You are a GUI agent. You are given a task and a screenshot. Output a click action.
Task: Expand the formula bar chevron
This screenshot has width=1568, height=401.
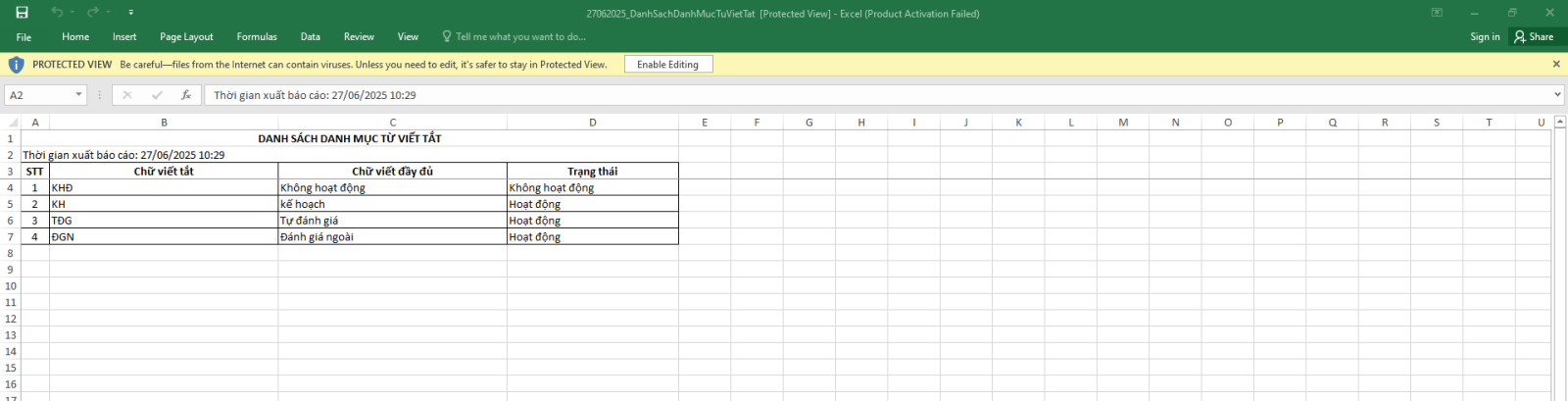[1557, 95]
